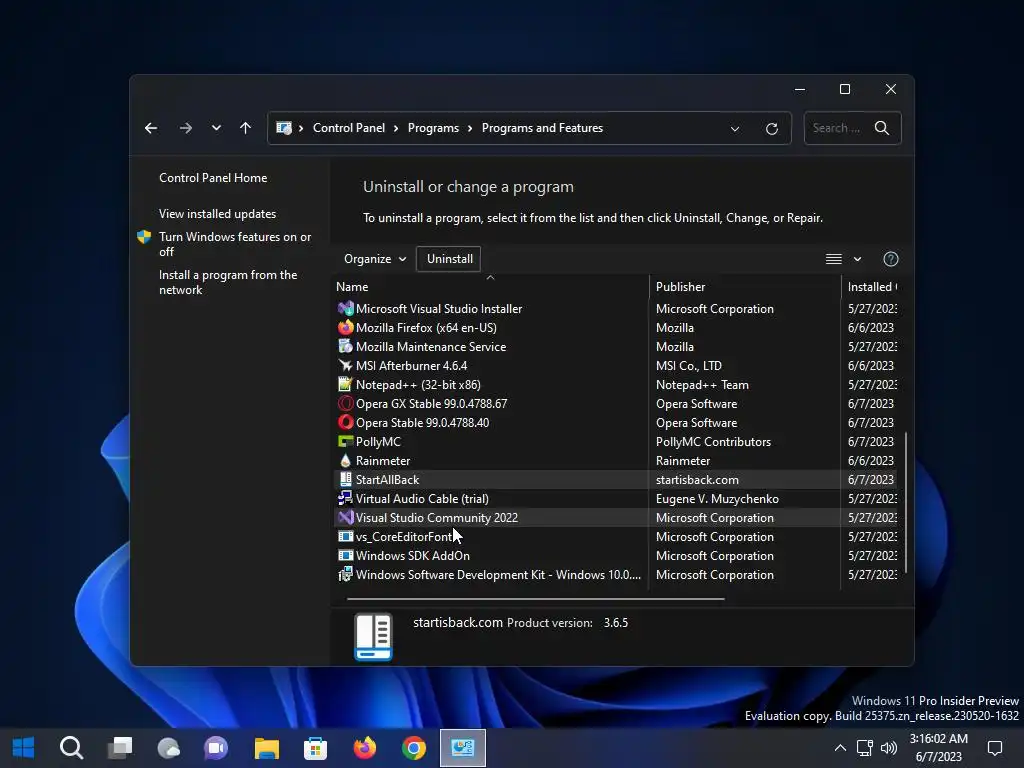Image resolution: width=1024 pixels, height=768 pixels.
Task: Open Install a program from the network
Action: coord(228,282)
